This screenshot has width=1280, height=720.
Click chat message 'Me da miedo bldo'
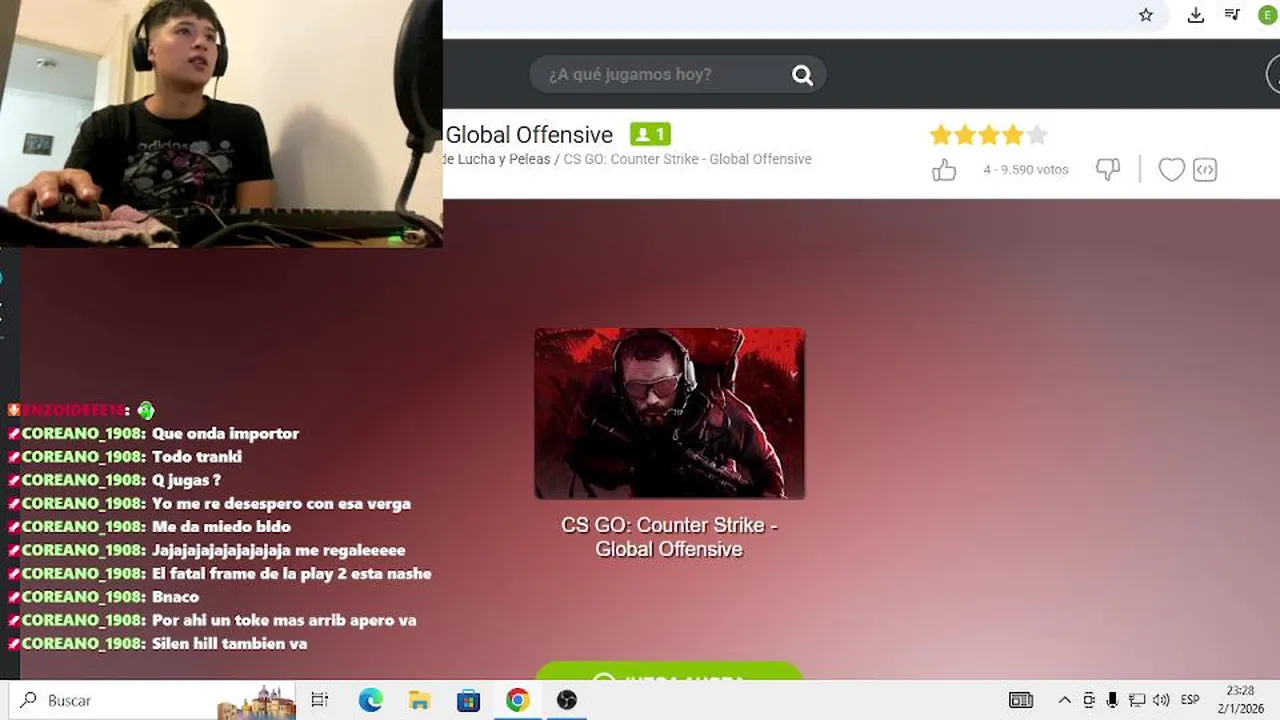pos(221,527)
